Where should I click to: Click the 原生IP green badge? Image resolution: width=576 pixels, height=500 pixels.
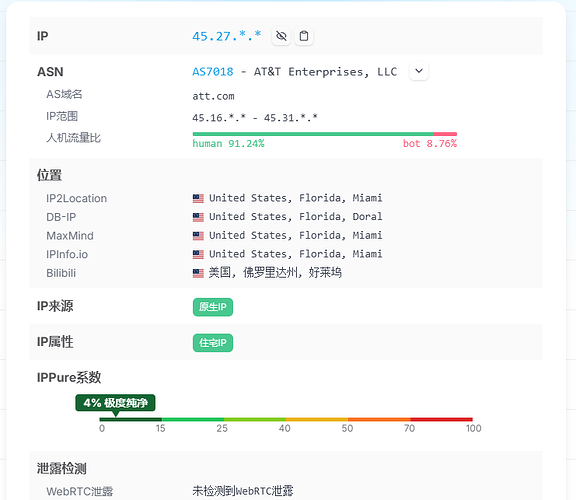[213, 307]
